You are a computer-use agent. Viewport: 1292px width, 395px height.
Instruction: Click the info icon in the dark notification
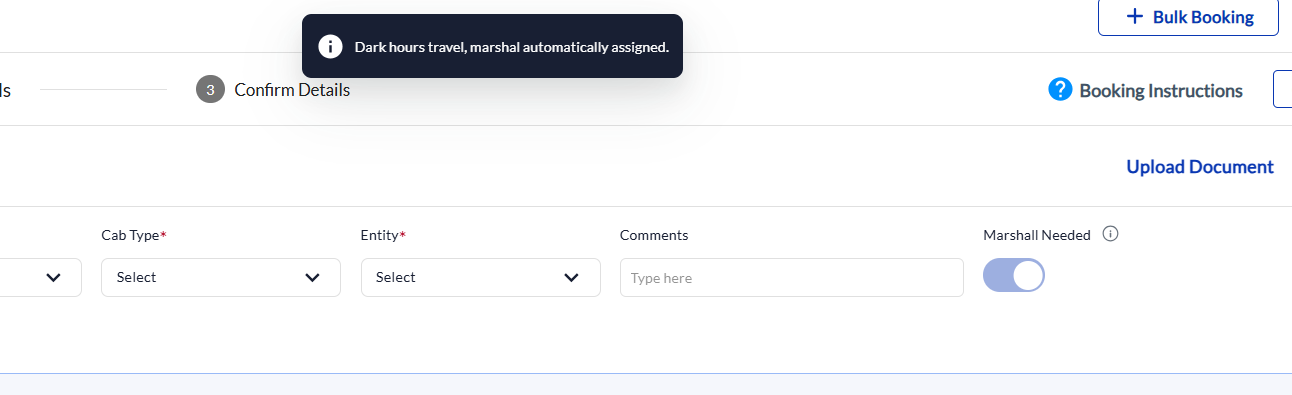pyautogui.click(x=330, y=46)
